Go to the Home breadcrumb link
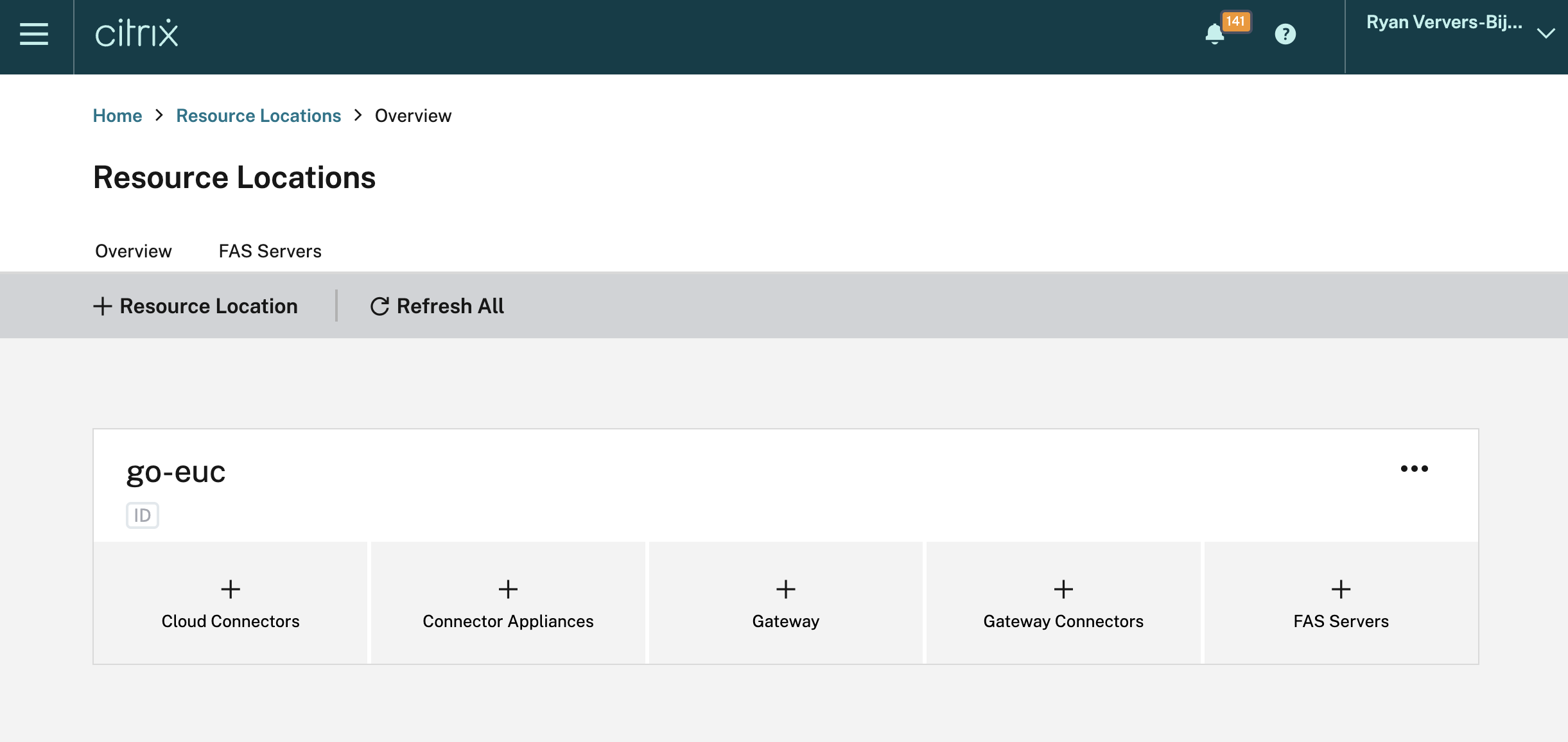Image resolution: width=1568 pixels, height=742 pixels. [x=118, y=116]
